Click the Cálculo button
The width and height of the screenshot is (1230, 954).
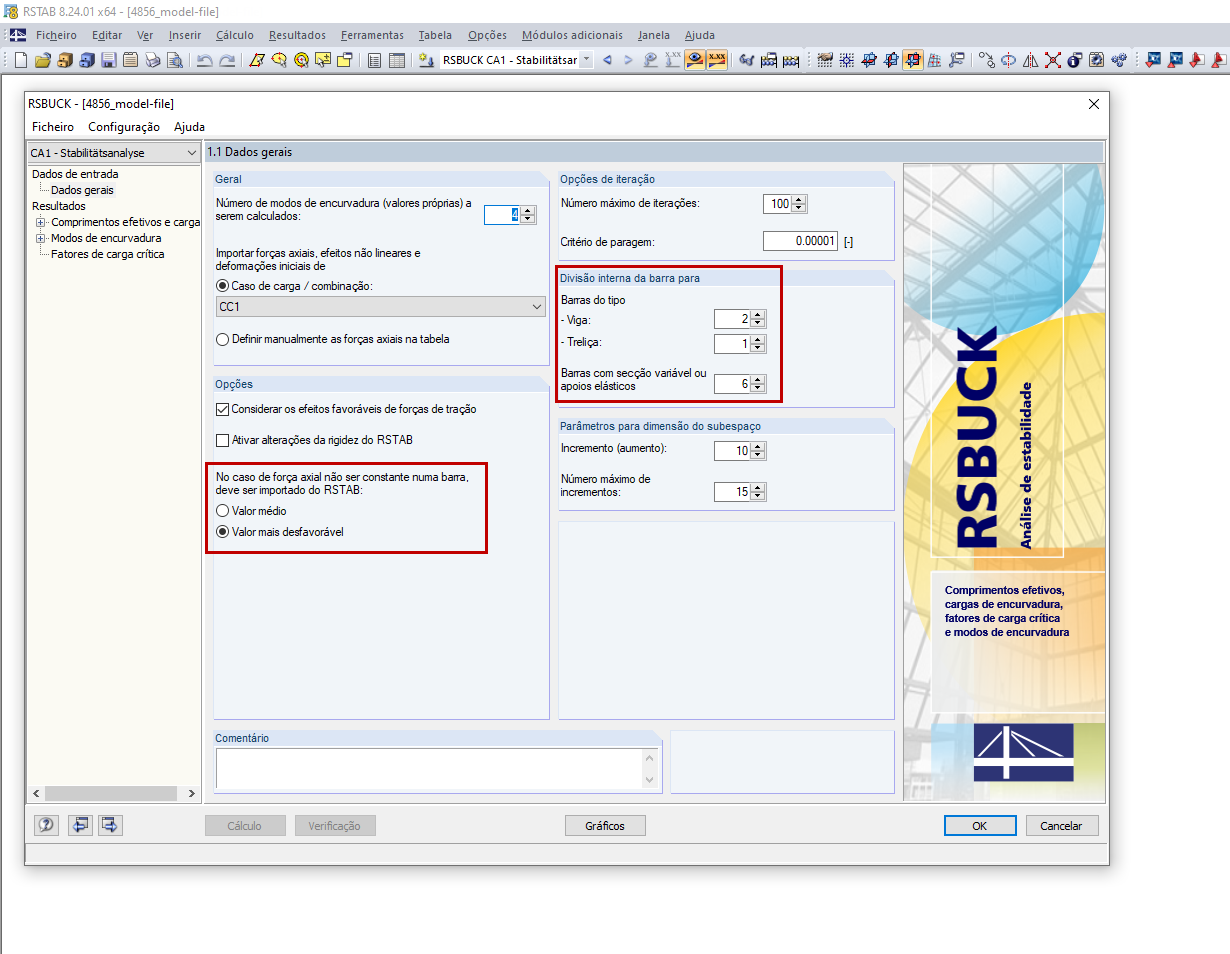click(x=245, y=826)
